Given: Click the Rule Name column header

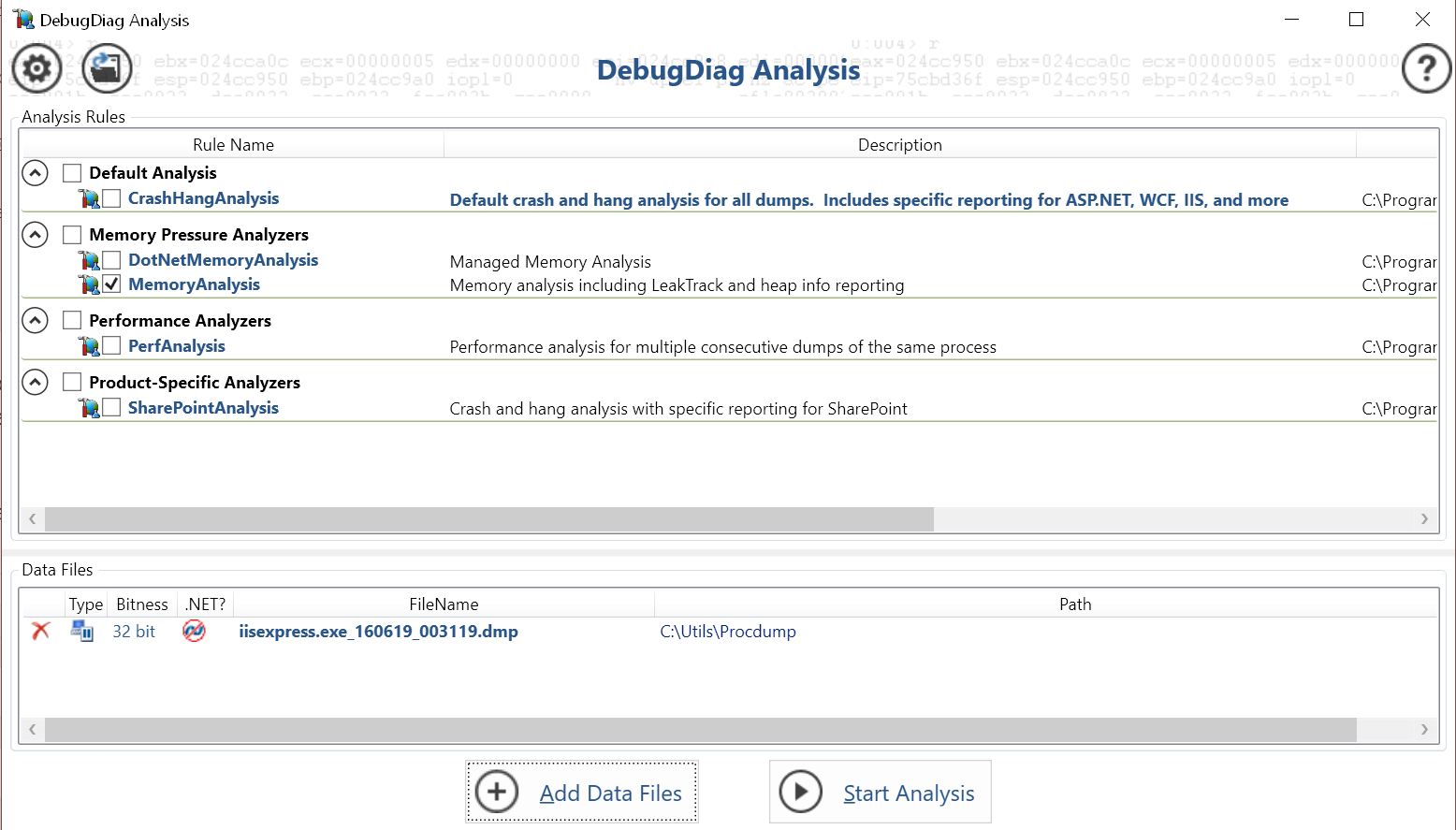Looking at the screenshot, I should pos(233,145).
